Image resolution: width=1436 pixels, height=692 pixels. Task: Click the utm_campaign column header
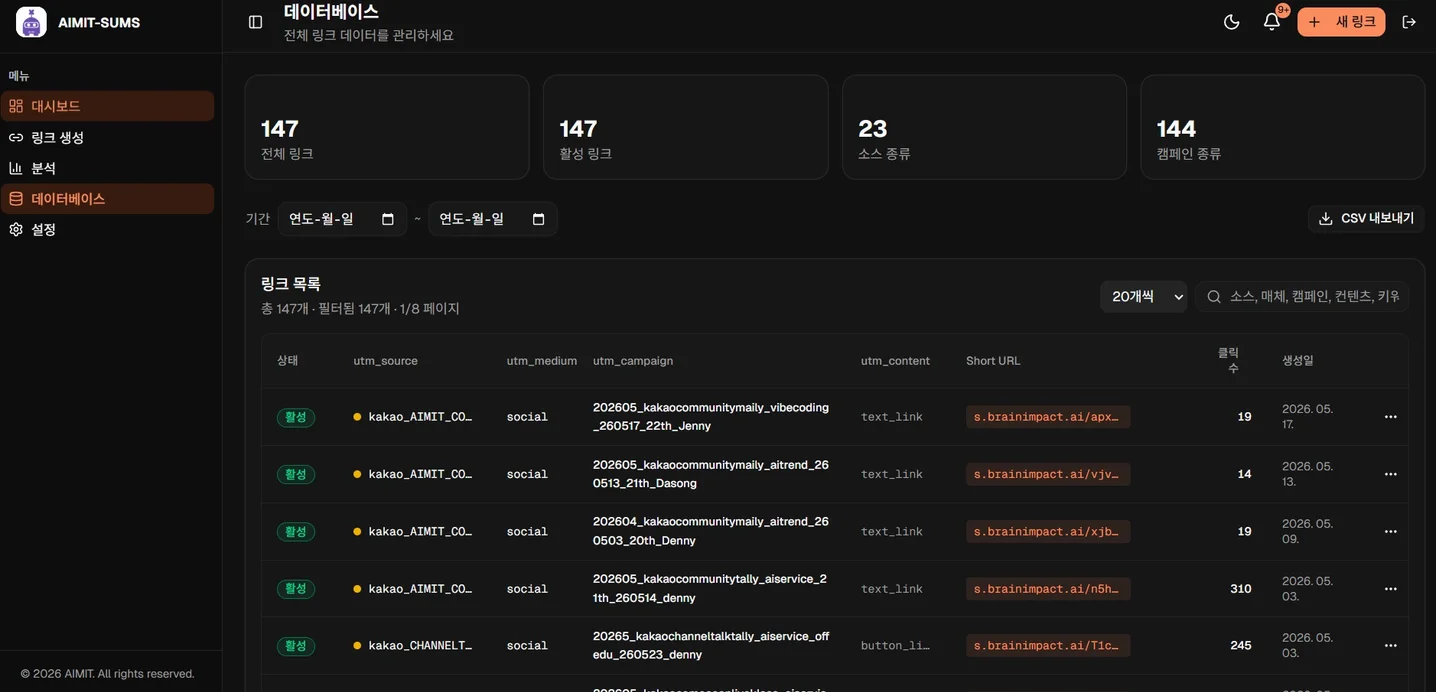coord(633,361)
